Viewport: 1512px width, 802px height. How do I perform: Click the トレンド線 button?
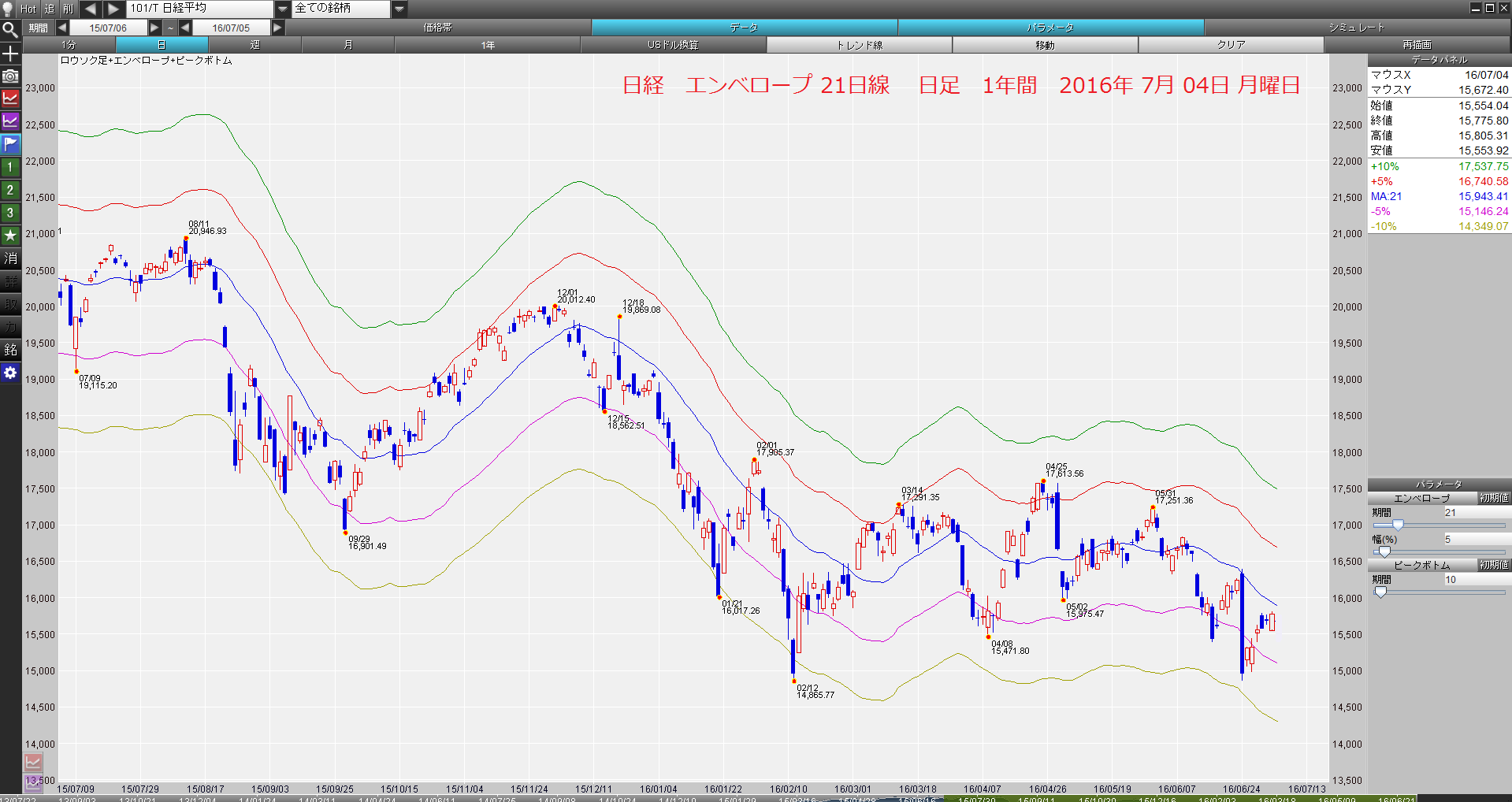point(860,45)
